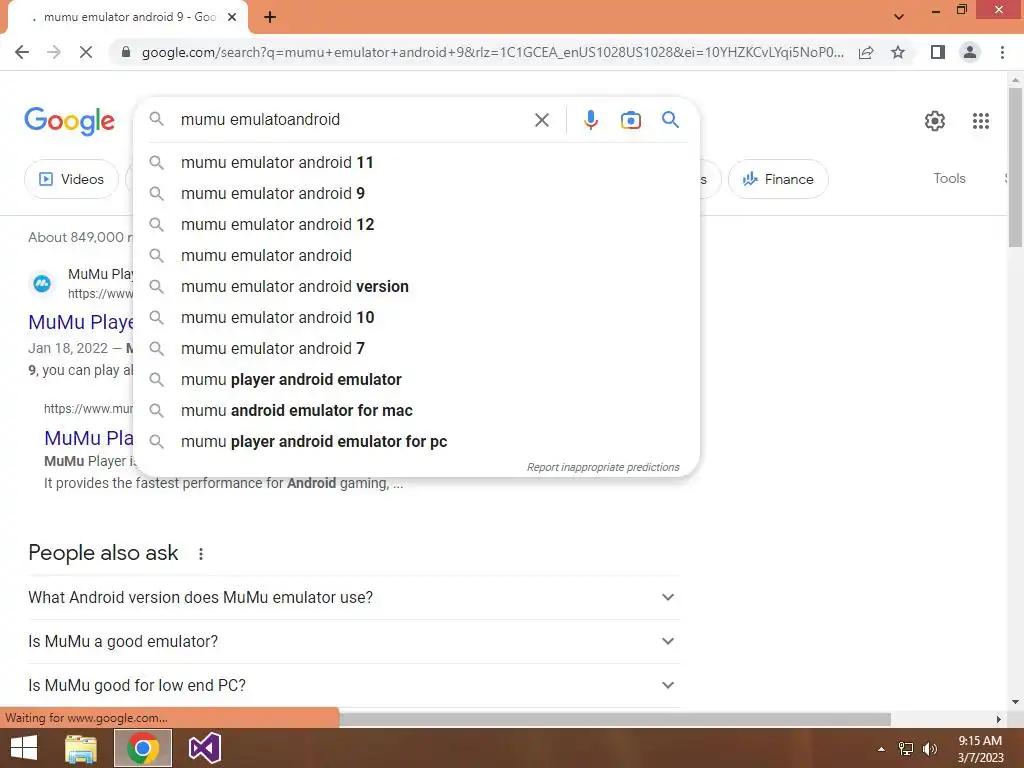
Task: Open a new tab with plus
Action: pos(270,17)
